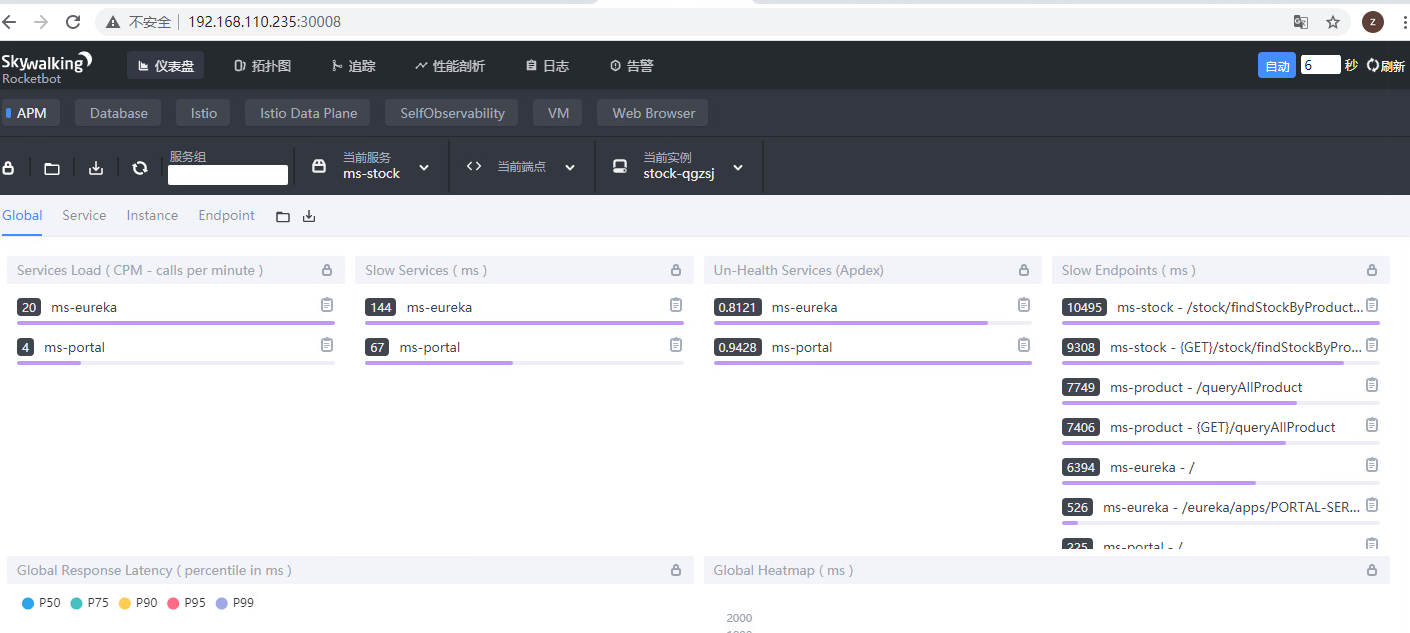Click the service group input field
This screenshot has width=1410, height=633.
[228, 175]
